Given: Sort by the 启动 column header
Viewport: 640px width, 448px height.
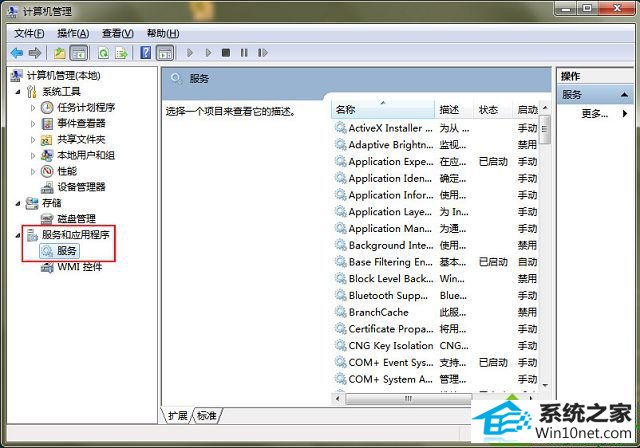Looking at the screenshot, I should click(526, 110).
